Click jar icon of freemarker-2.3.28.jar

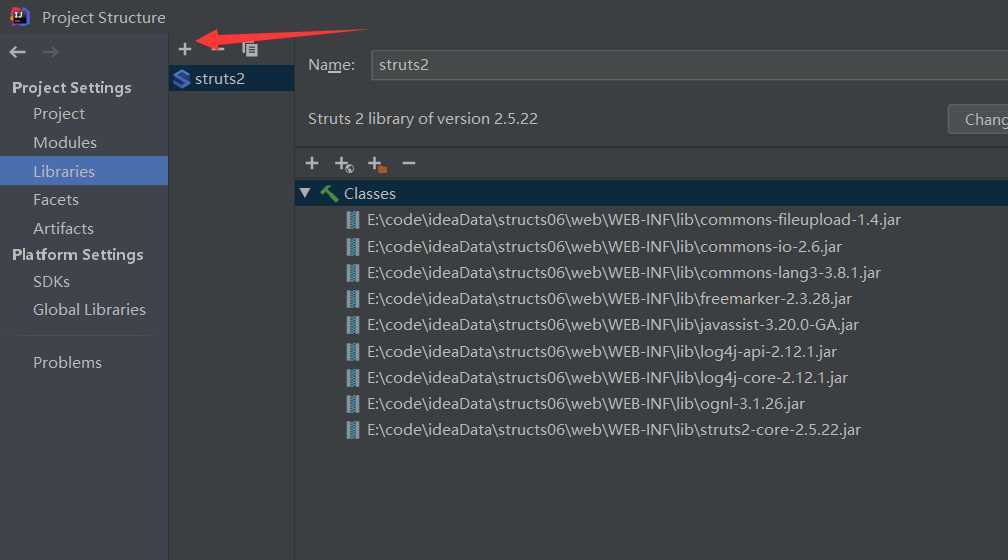pos(352,298)
